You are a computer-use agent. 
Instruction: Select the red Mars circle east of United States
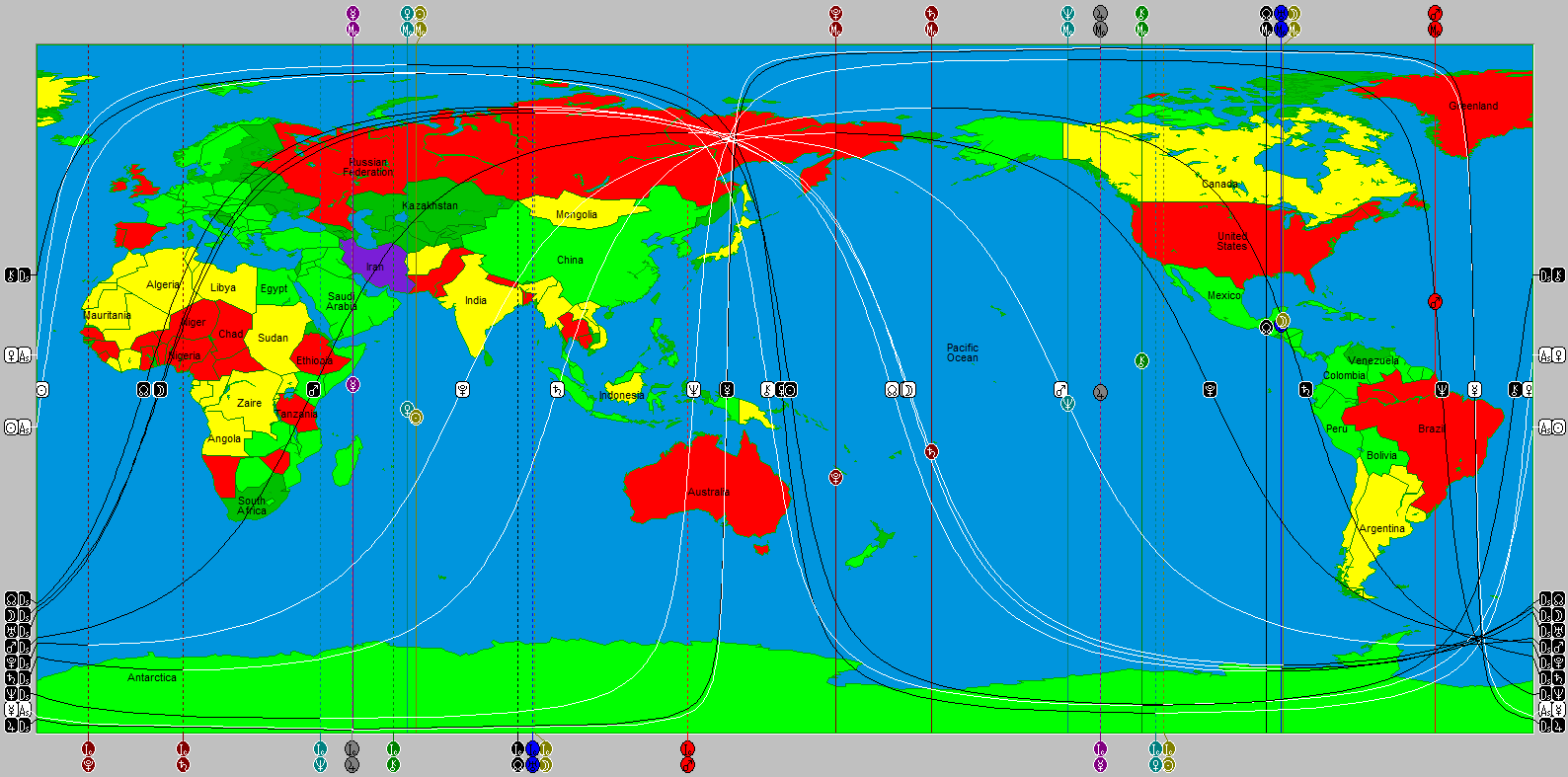pyautogui.click(x=1435, y=301)
